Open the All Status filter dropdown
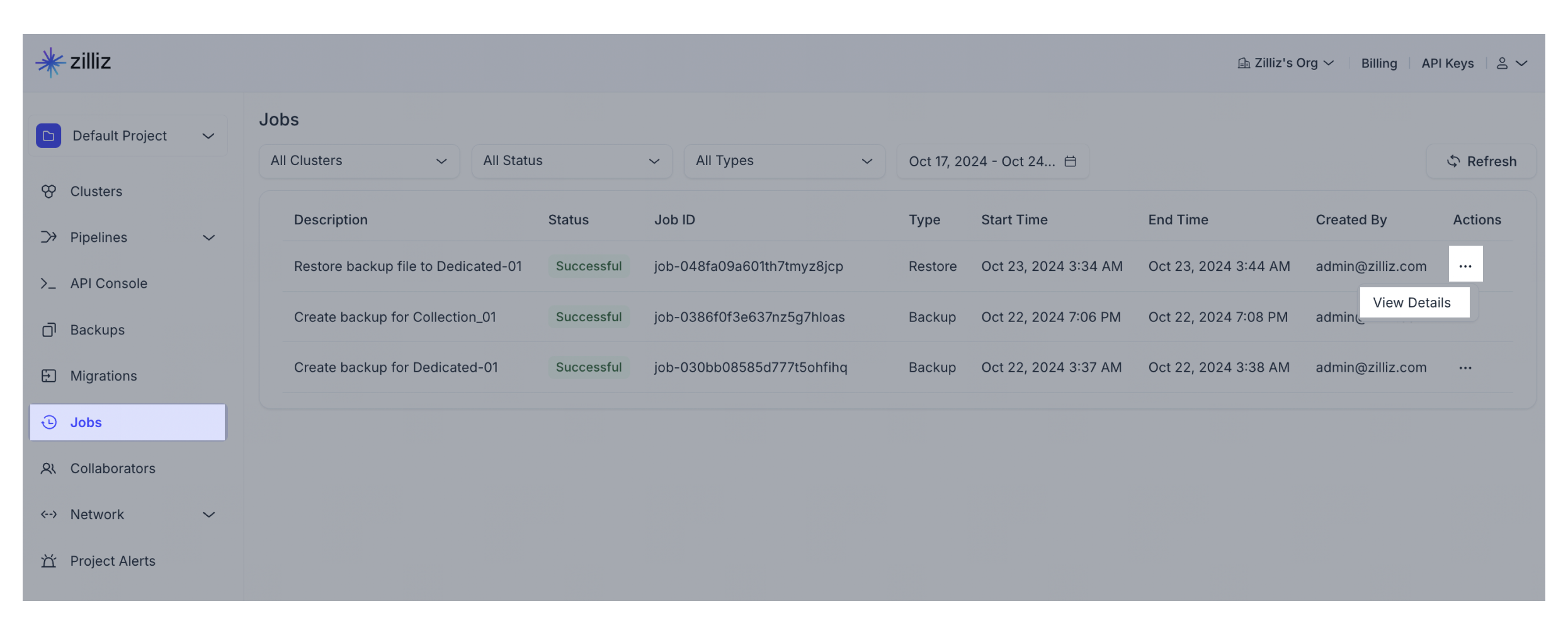 point(571,161)
